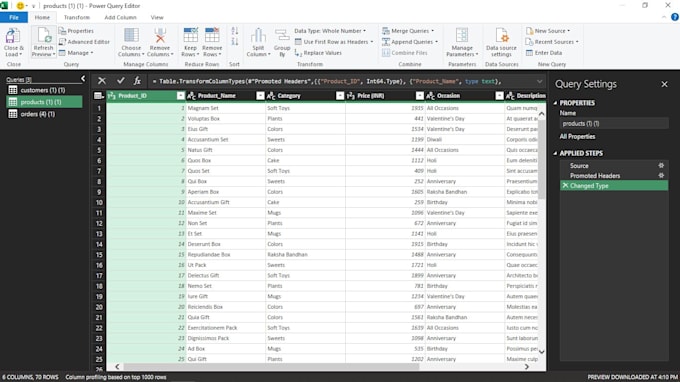
Task: Open the Price (INR) column filter dropdown
Action: click(420, 96)
